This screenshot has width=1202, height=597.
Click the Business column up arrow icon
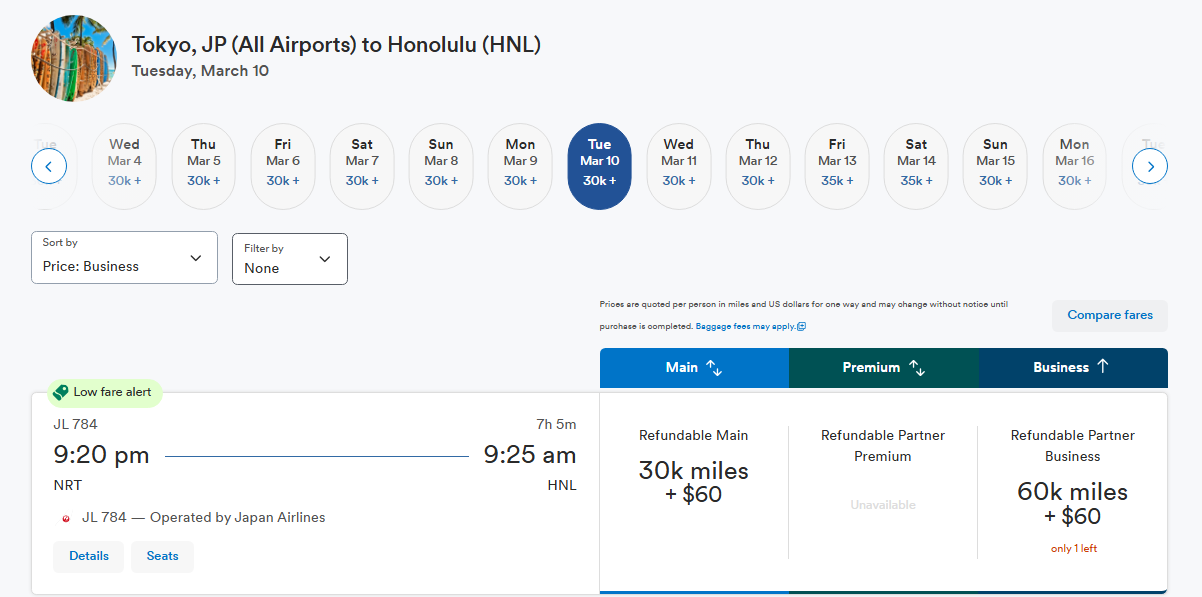point(1103,367)
